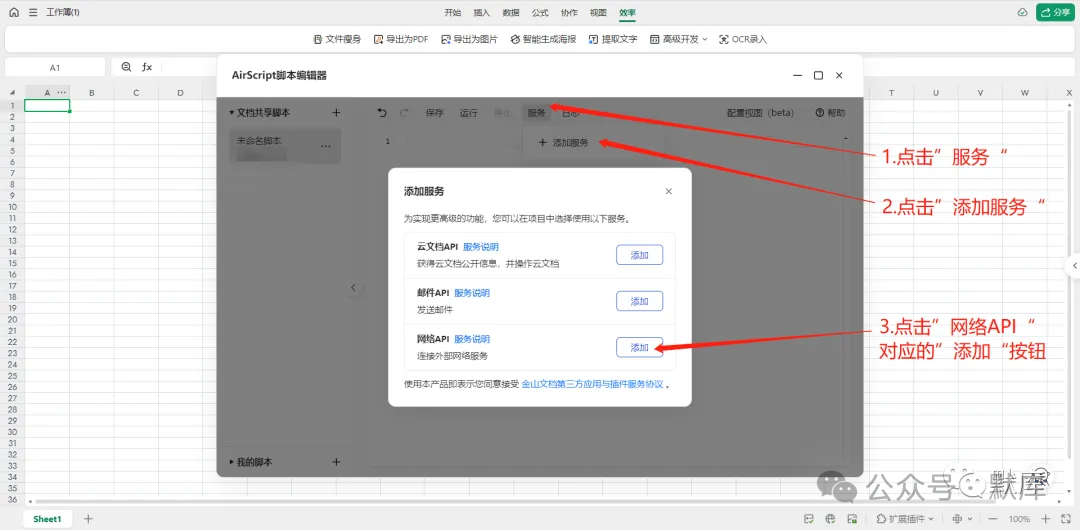The height and width of the screenshot is (530, 1080).
Task: Click the 服务 button in the editor toolbar
Action: click(537, 113)
